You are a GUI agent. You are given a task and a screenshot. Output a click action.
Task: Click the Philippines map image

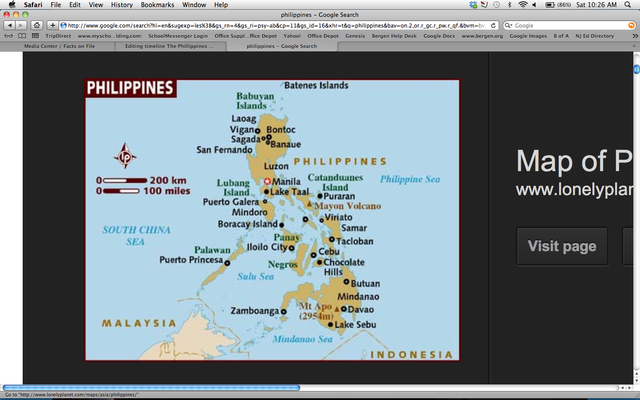pyautogui.click(x=272, y=220)
